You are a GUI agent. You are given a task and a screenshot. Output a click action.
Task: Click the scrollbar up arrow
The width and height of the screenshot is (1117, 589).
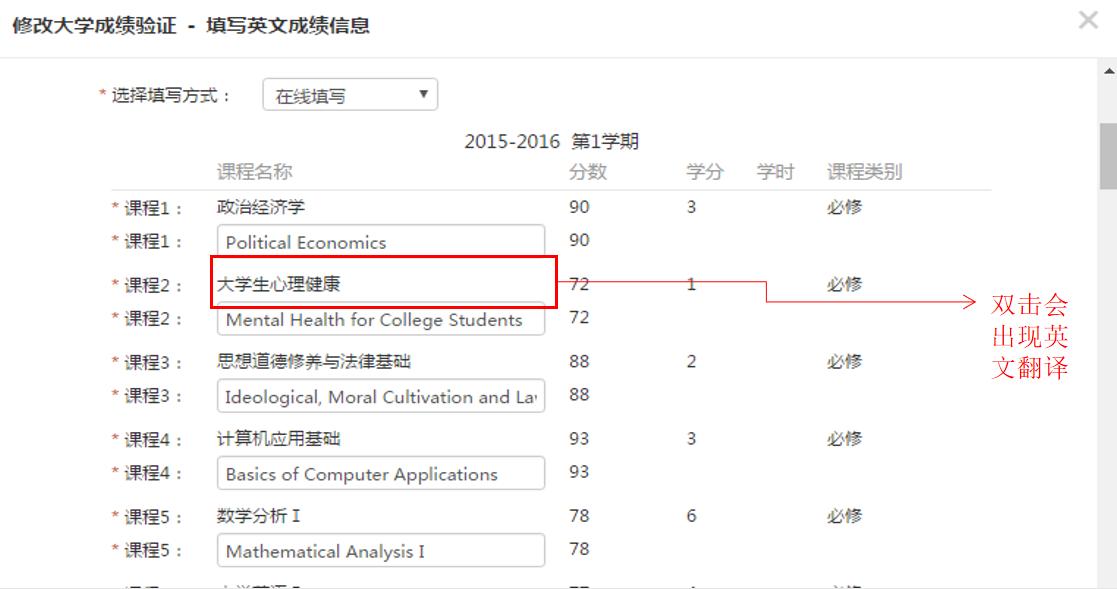[1105, 71]
